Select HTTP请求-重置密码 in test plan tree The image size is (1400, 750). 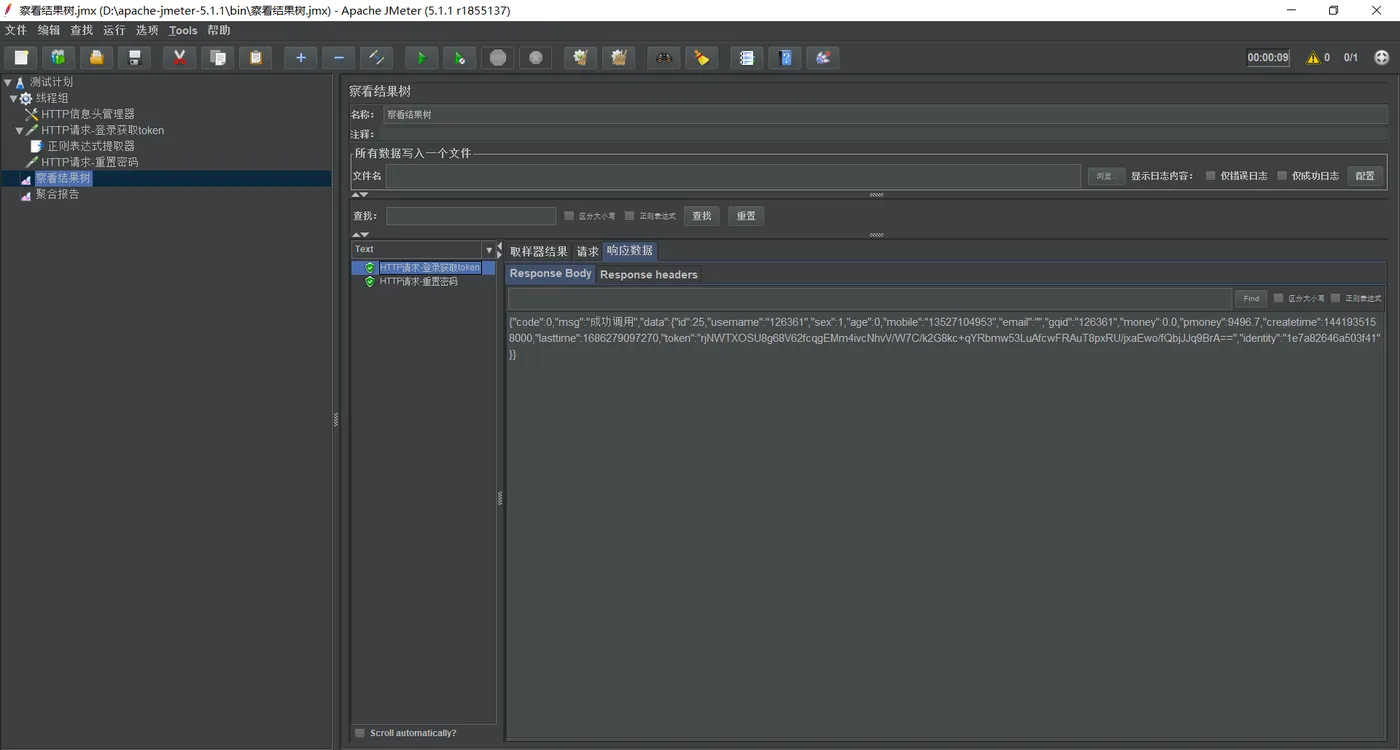click(90, 163)
